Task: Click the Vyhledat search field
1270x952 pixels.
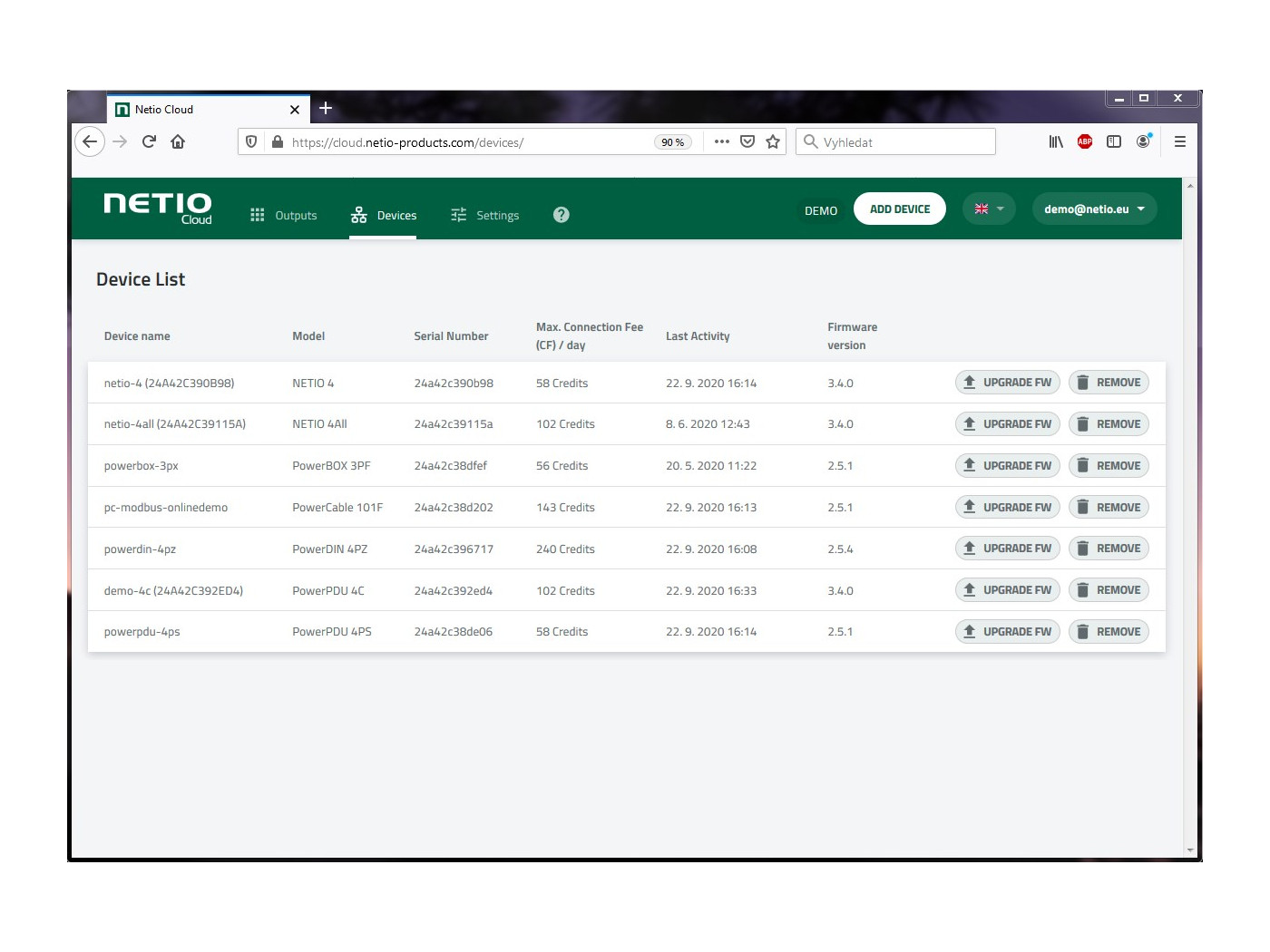Action: click(895, 142)
